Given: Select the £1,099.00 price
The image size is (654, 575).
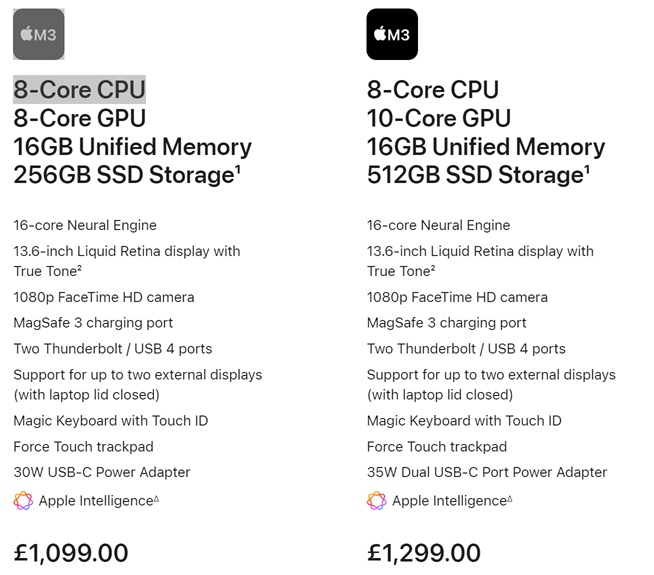Looking at the screenshot, I should pos(71,552).
